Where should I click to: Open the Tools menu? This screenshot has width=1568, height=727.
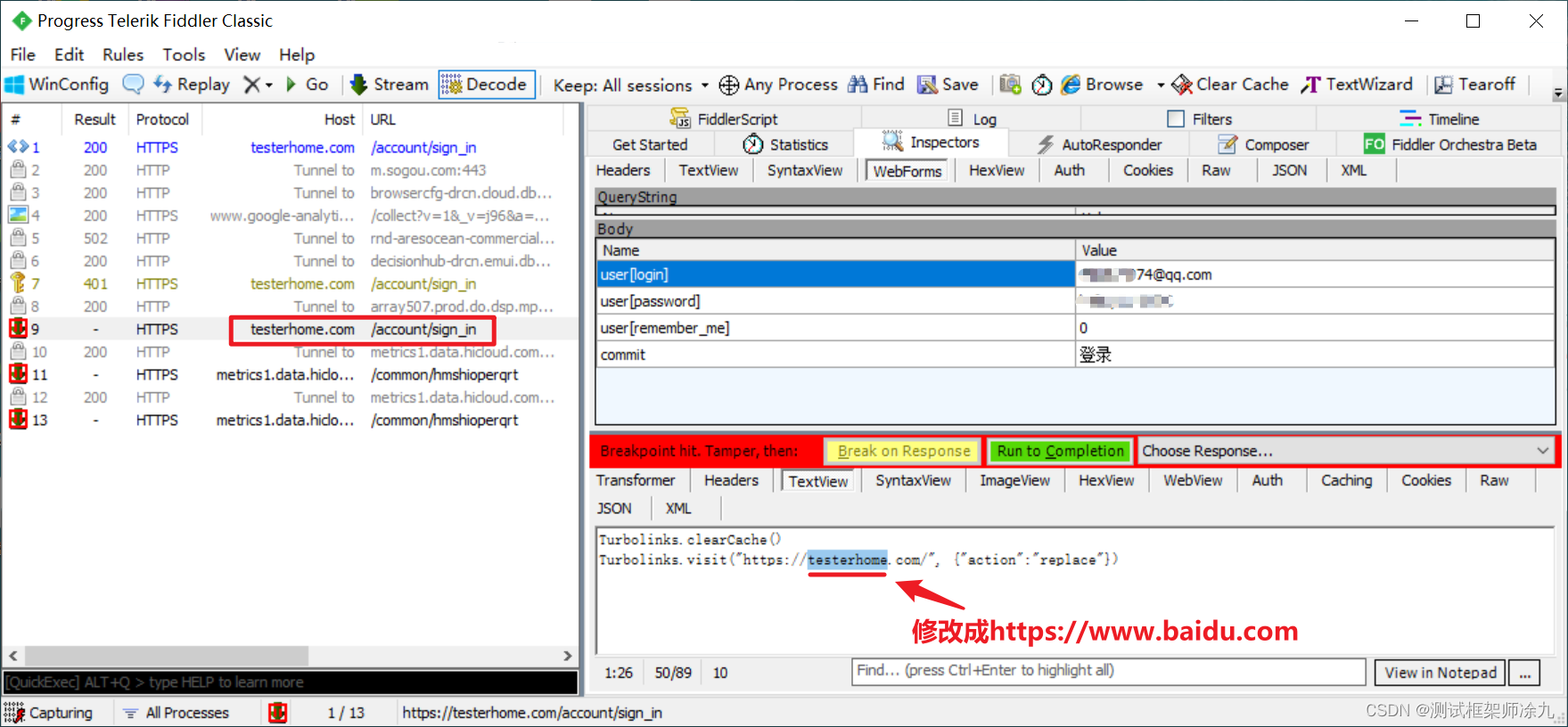[x=184, y=54]
